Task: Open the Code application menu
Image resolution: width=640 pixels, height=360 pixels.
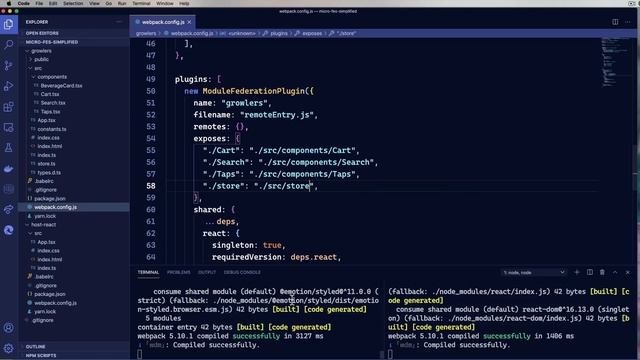Action: pos(24,3)
